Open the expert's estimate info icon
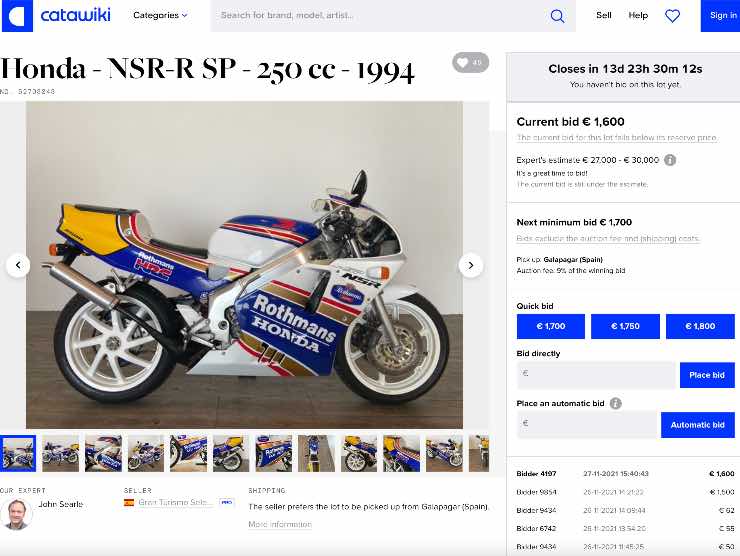Screen dimensions: 740x556 click(x=670, y=160)
